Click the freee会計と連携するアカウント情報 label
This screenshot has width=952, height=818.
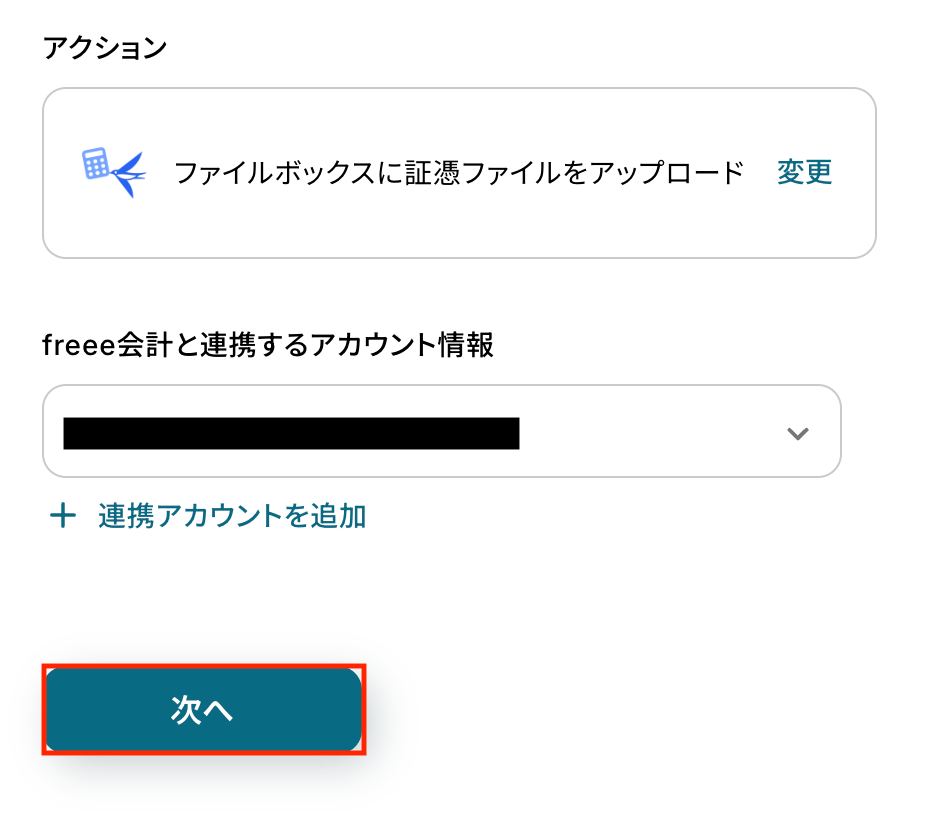268,345
